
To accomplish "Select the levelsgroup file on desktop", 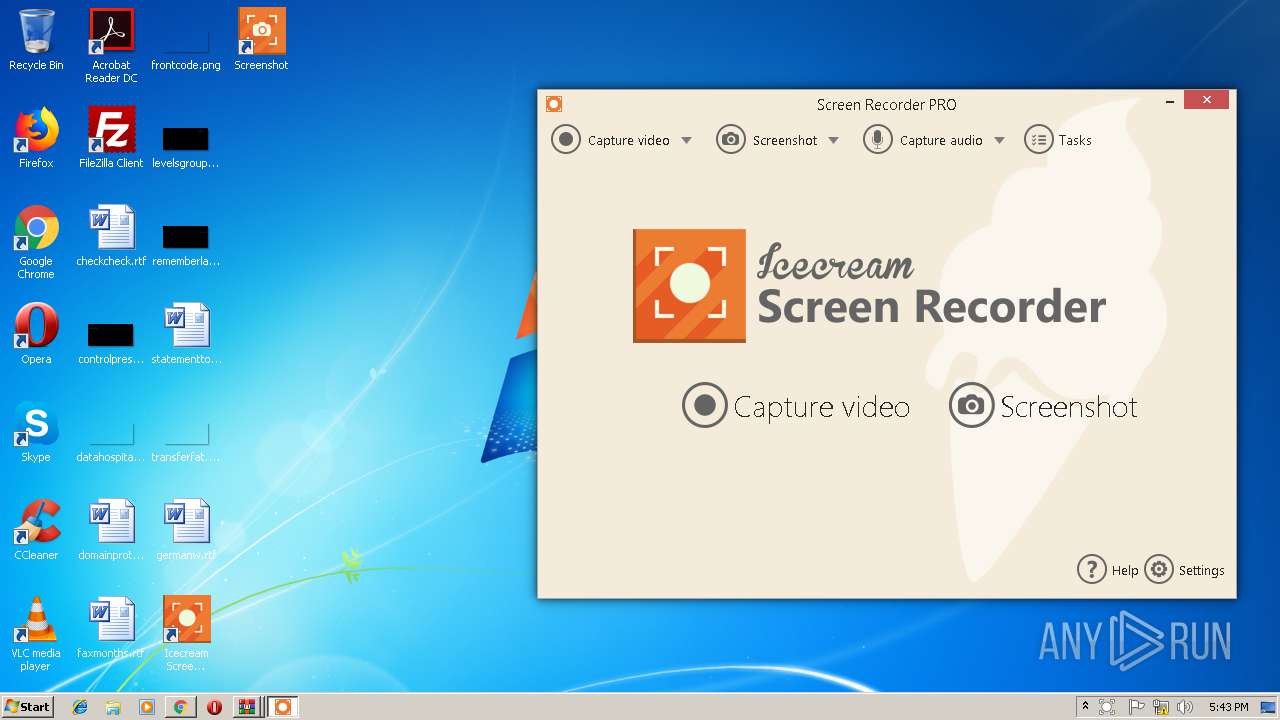I will [186, 146].
